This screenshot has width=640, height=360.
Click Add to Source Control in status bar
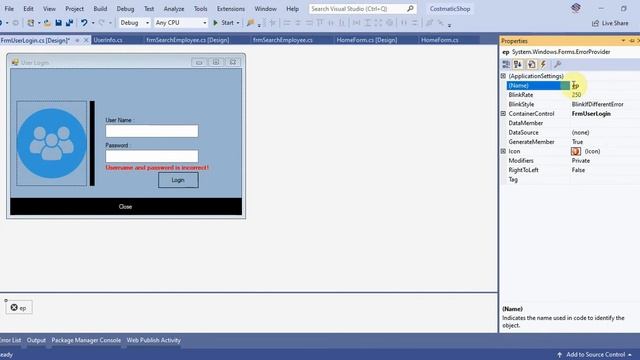point(595,355)
